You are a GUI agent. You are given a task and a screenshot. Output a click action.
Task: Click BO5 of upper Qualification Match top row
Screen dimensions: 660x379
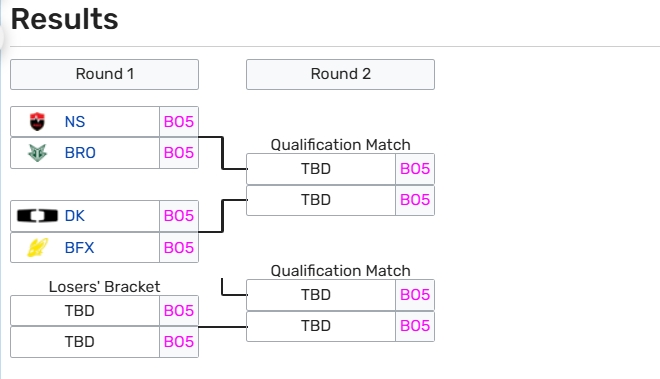[x=415, y=169]
